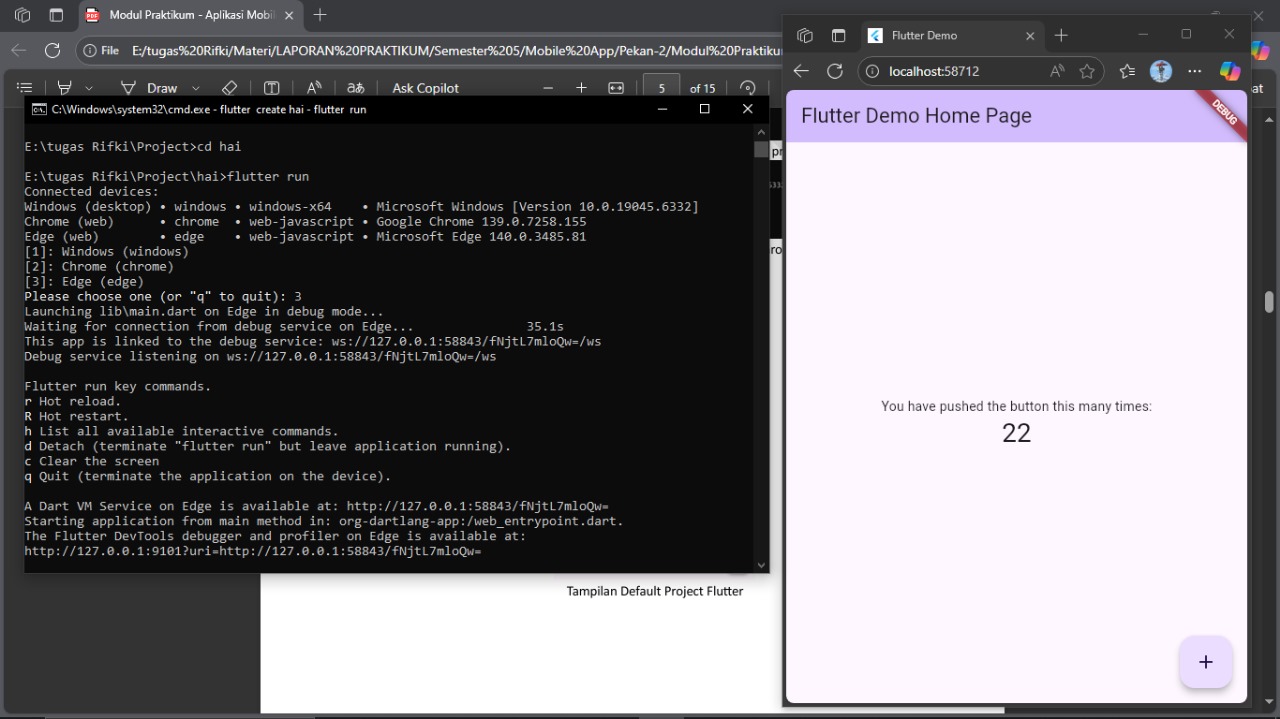Open Settings and more in Flutter Demo window
Viewport: 1280px width, 719px height.
click(x=1194, y=71)
